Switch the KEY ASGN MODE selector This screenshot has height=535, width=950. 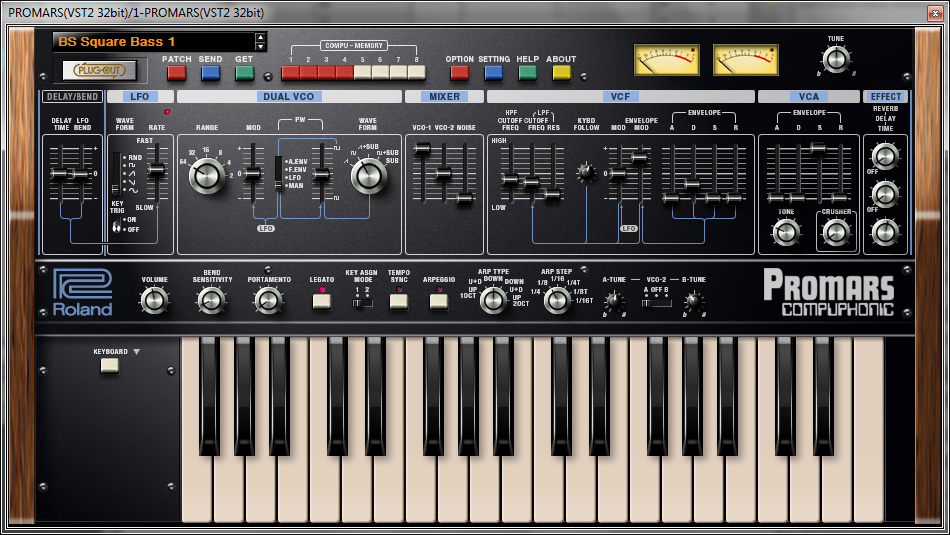point(362,303)
